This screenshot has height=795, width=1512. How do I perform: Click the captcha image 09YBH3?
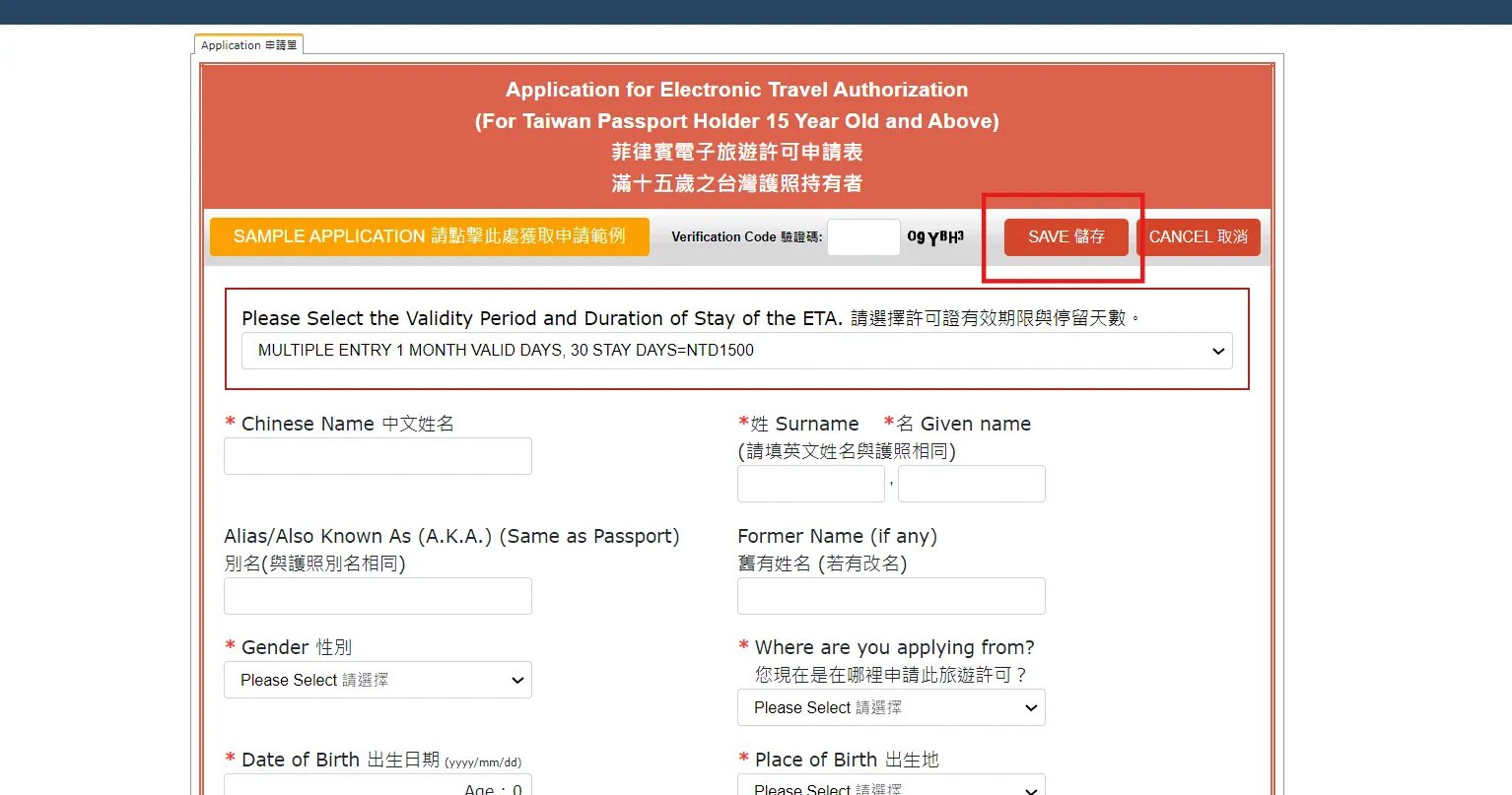pos(935,237)
